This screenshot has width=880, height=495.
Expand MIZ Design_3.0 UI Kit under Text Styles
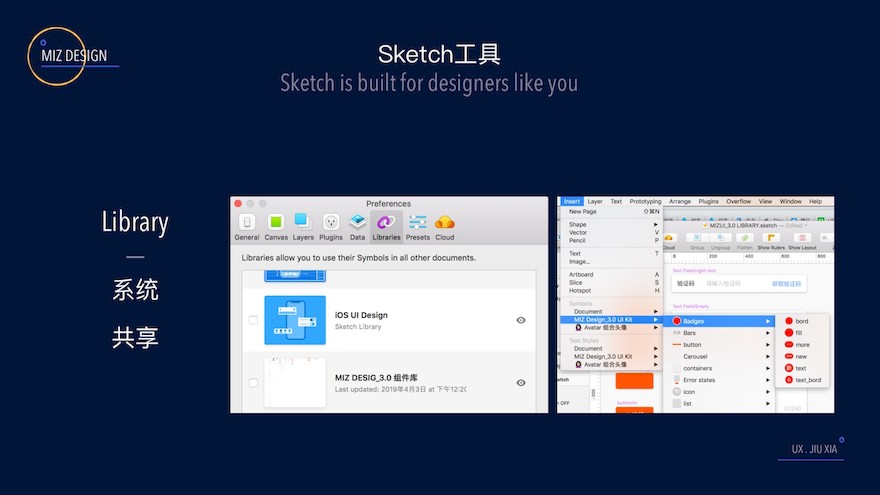612,356
